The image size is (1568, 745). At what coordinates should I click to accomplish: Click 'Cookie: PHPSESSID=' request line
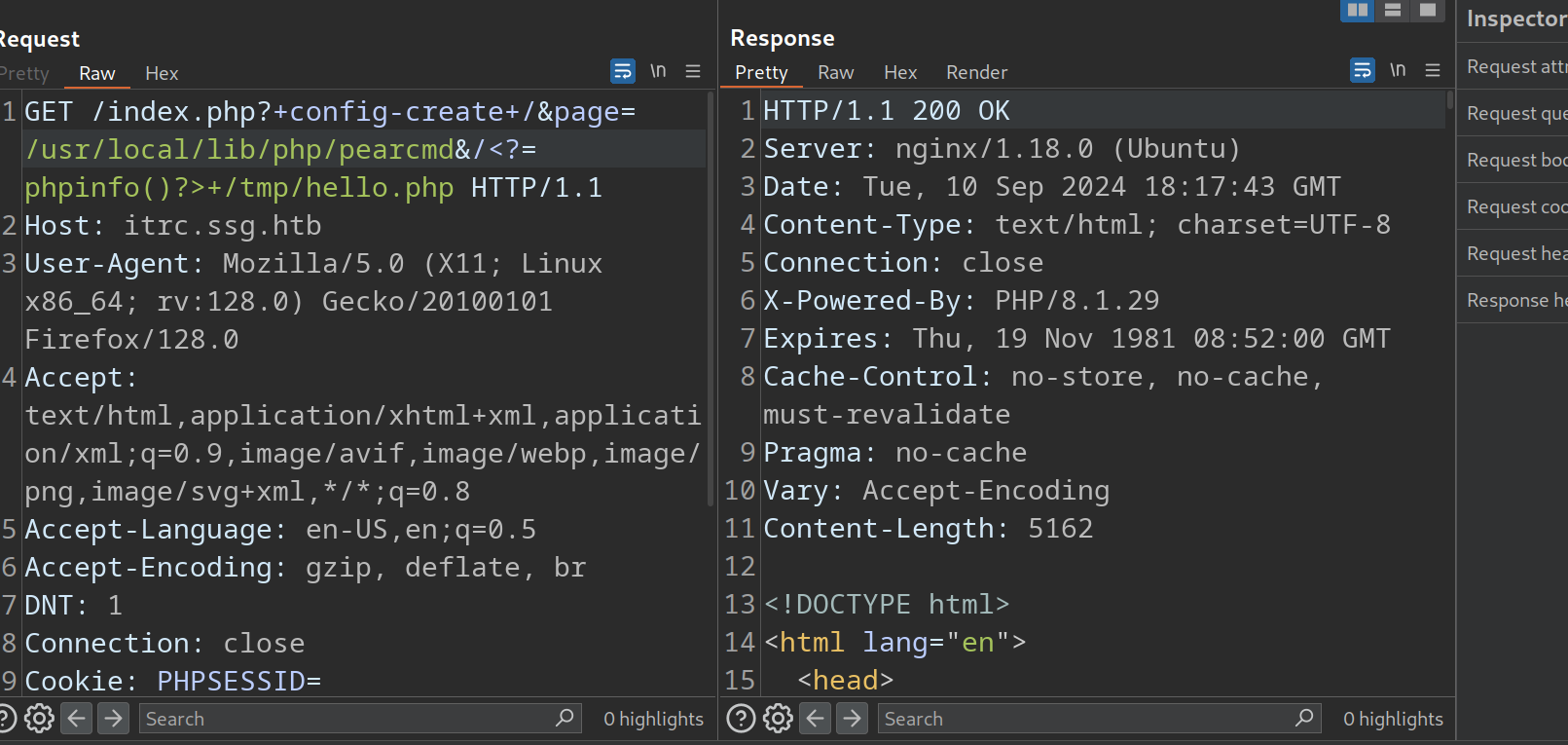point(172,682)
